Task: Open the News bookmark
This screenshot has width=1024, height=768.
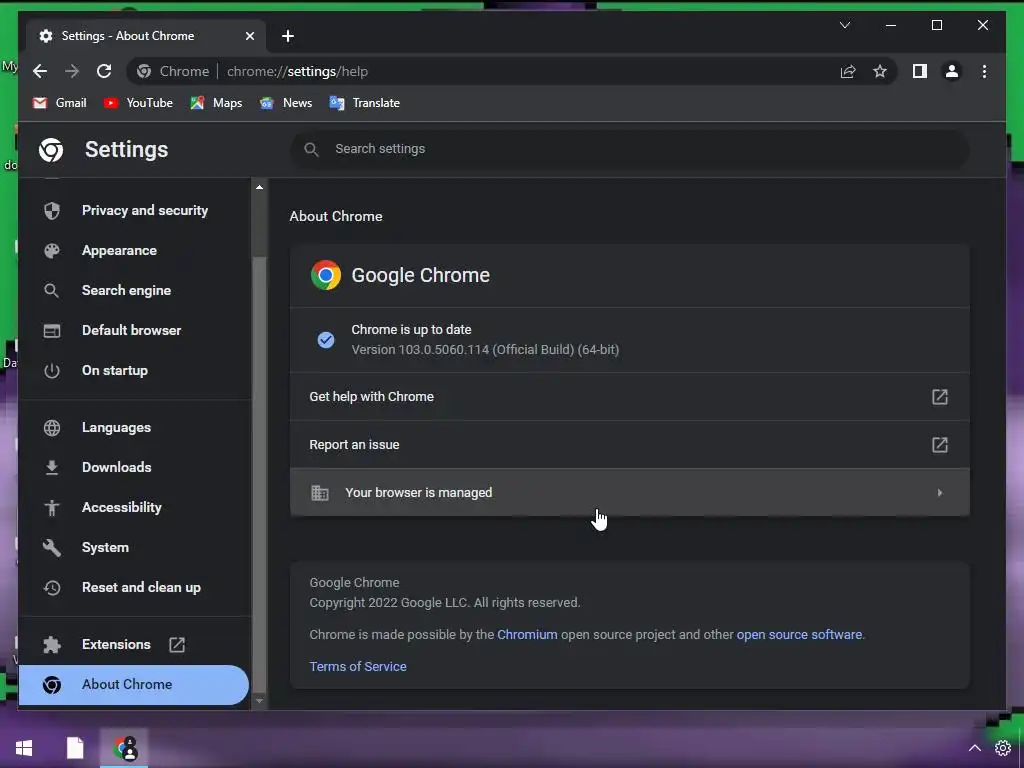Action: coord(285,103)
